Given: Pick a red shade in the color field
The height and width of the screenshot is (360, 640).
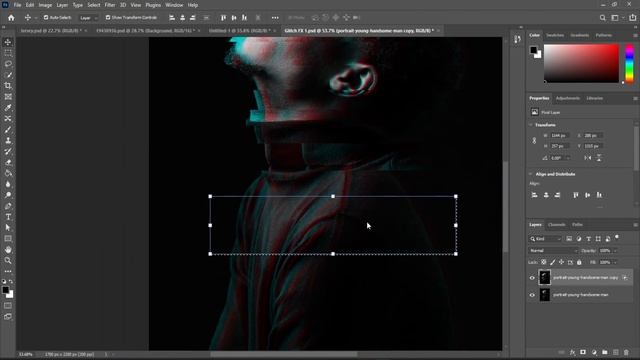Looking at the screenshot, I should (581, 64).
